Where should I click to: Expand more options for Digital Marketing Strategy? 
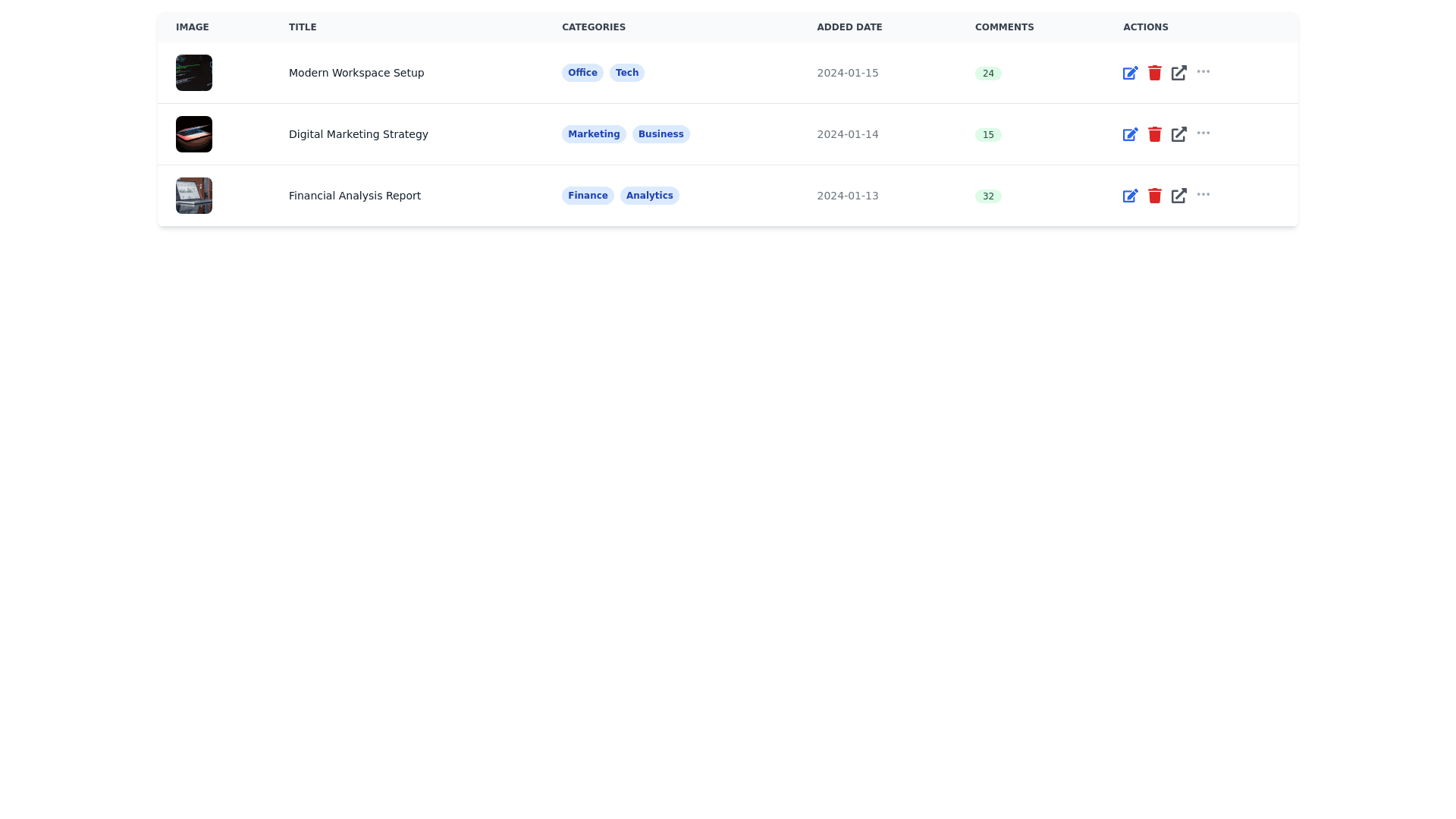click(1203, 133)
